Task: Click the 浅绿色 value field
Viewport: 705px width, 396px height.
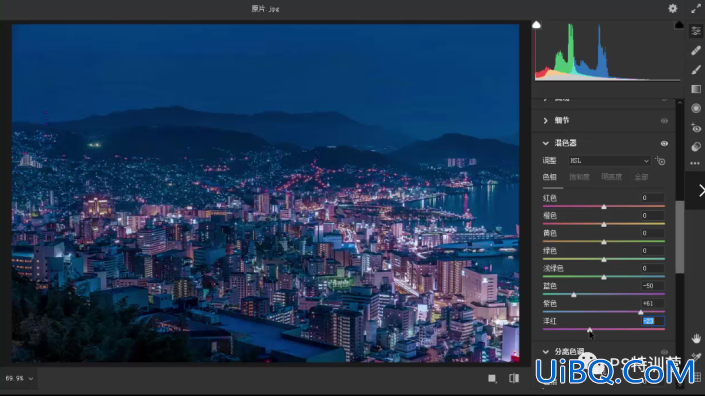Action: coord(652,268)
